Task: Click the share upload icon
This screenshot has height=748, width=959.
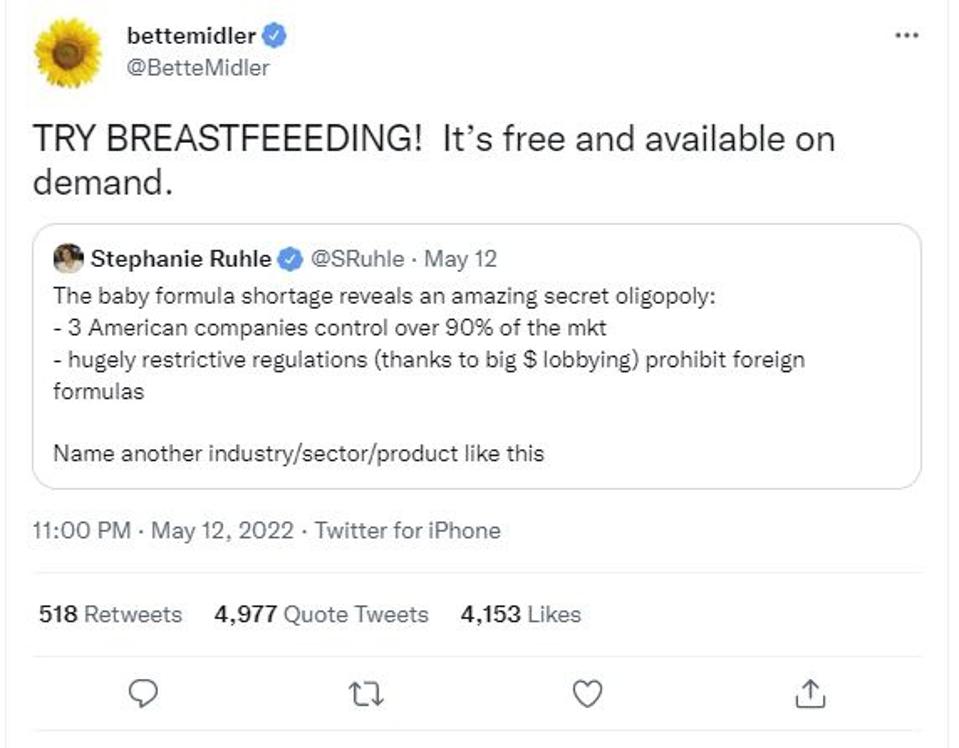Action: [810, 691]
